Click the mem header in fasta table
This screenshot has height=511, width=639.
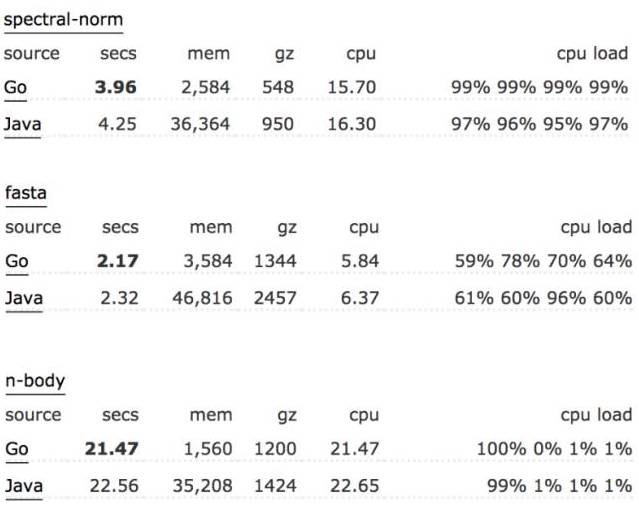[209, 227]
